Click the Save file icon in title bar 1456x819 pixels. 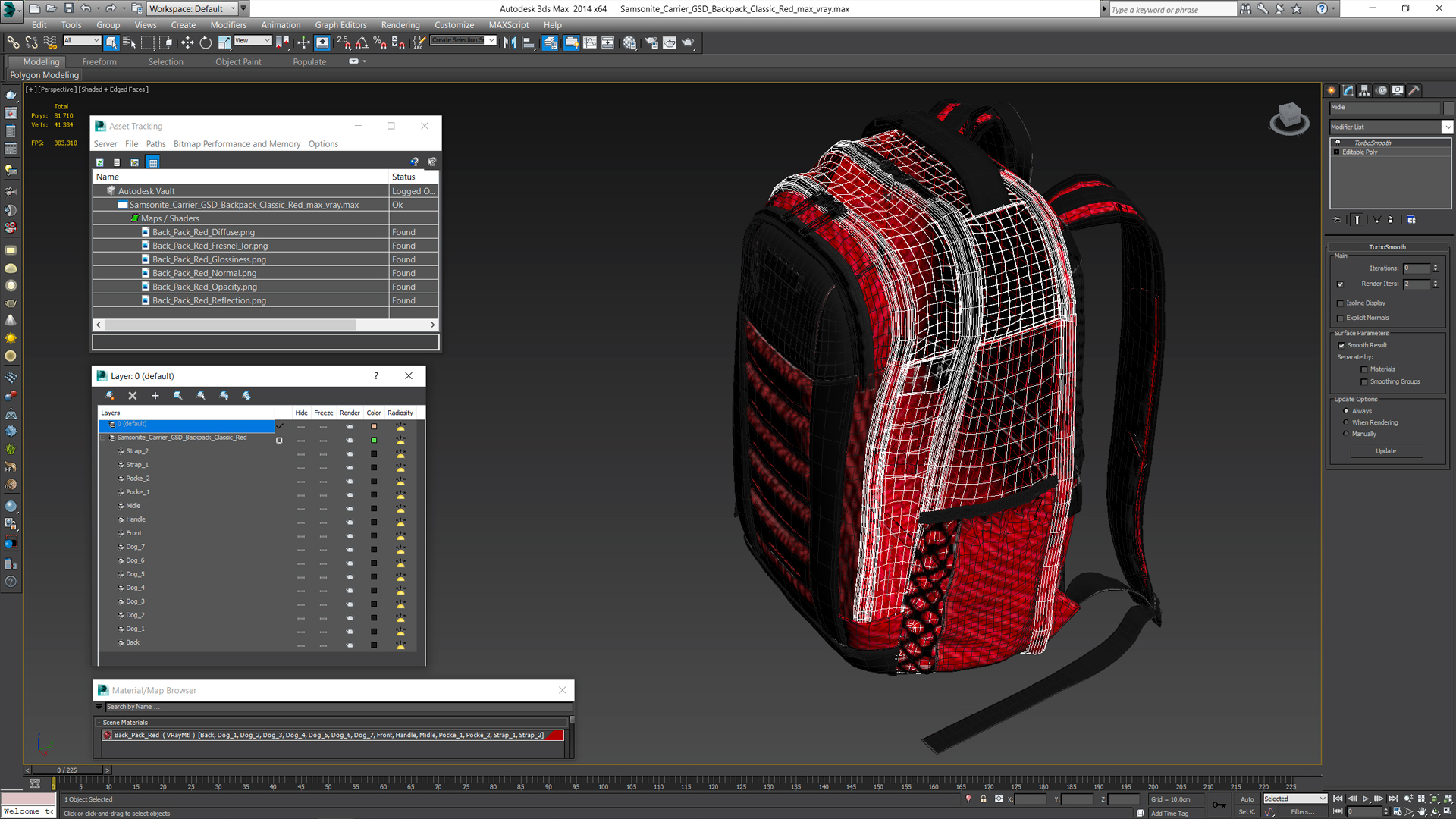click(68, 8)
